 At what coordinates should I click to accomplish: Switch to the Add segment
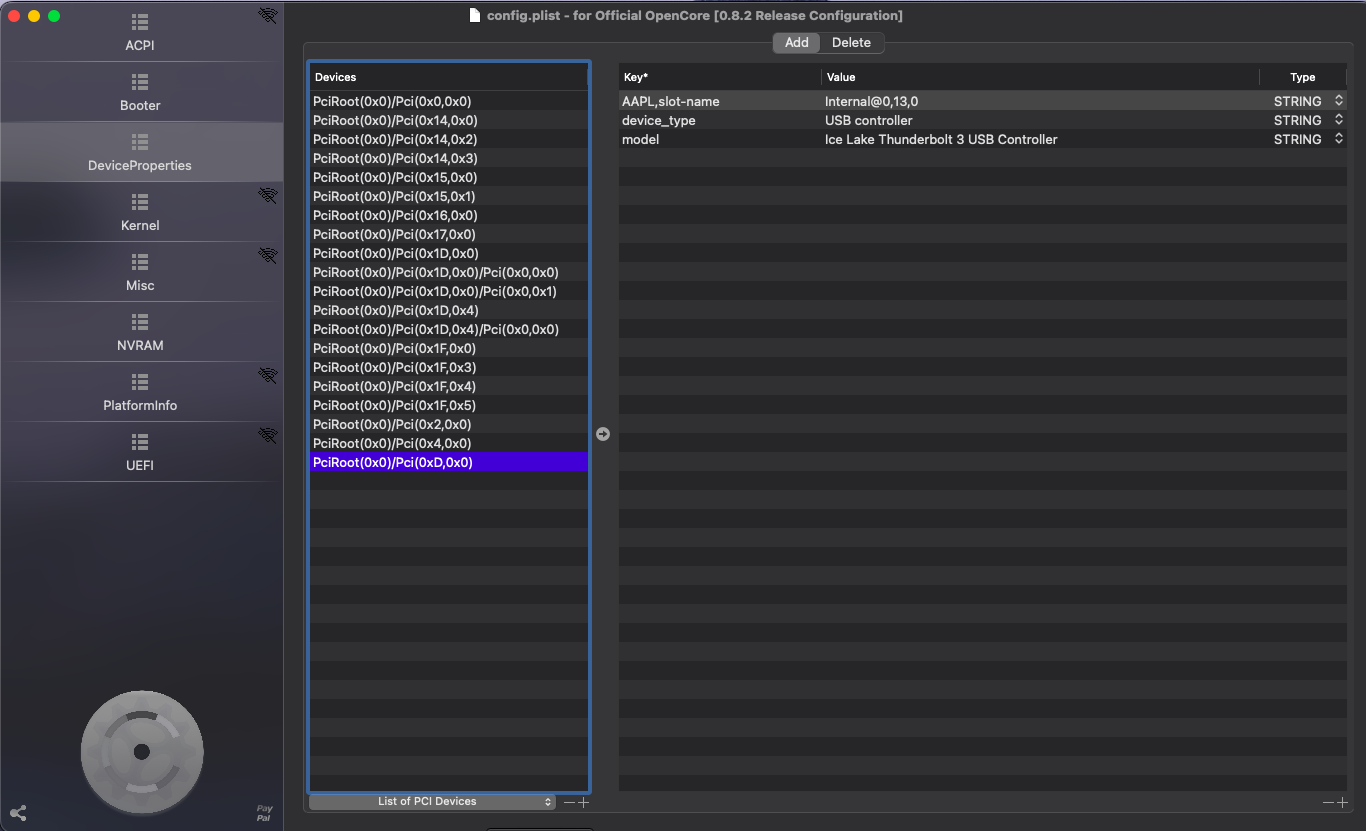[x=796, y=43]
